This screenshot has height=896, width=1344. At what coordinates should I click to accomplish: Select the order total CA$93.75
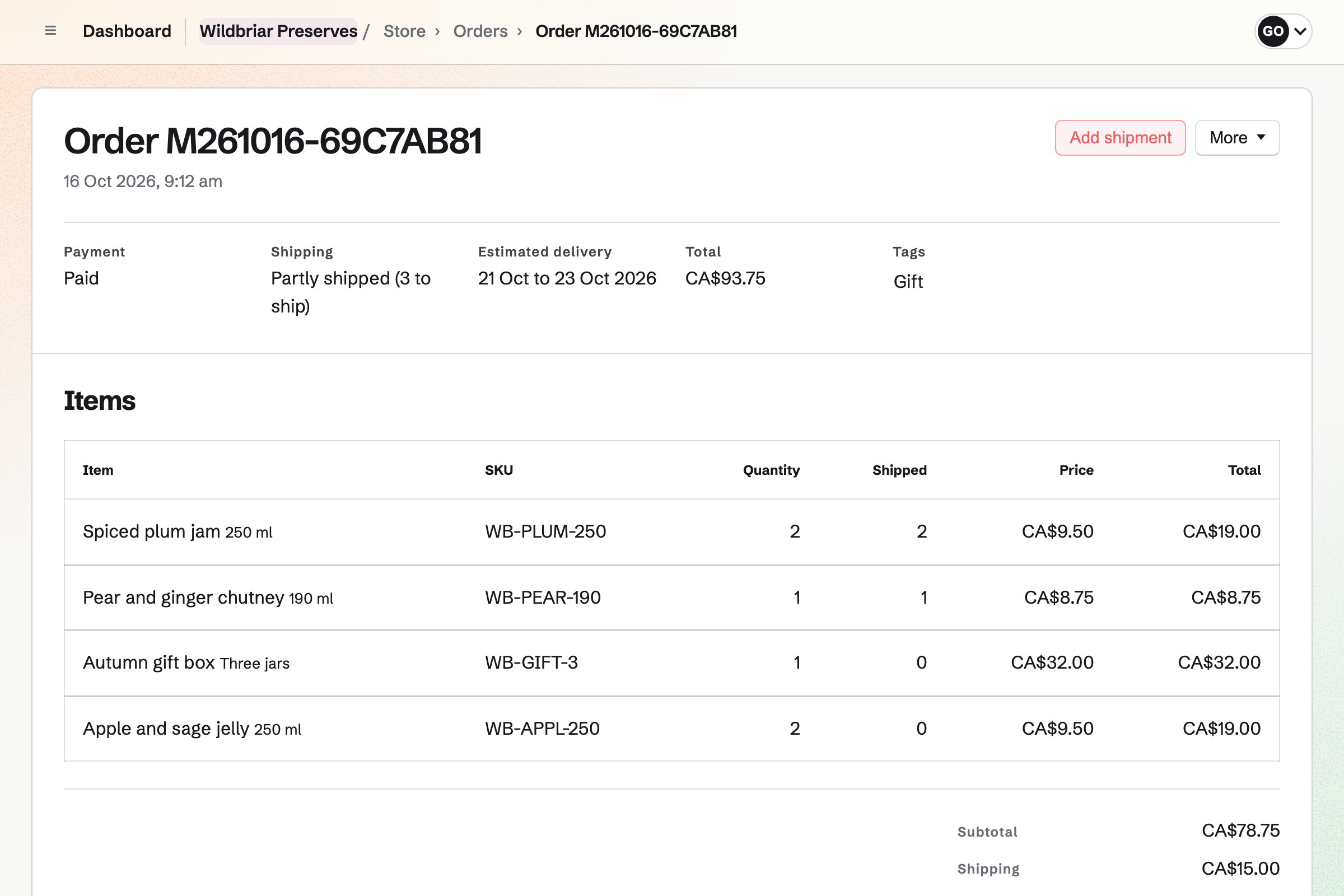pos(725,278)
